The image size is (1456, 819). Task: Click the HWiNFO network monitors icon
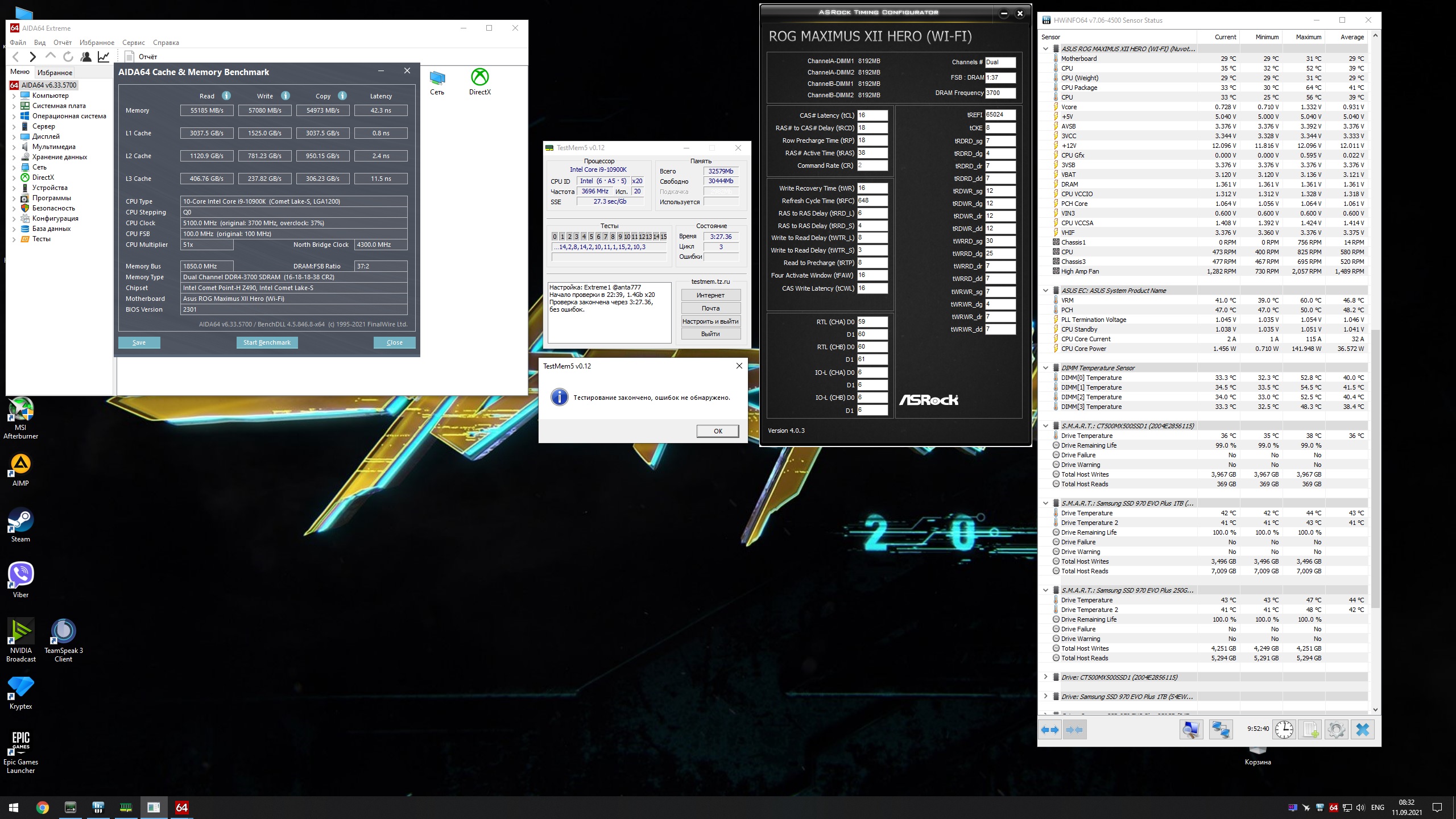1220,729
